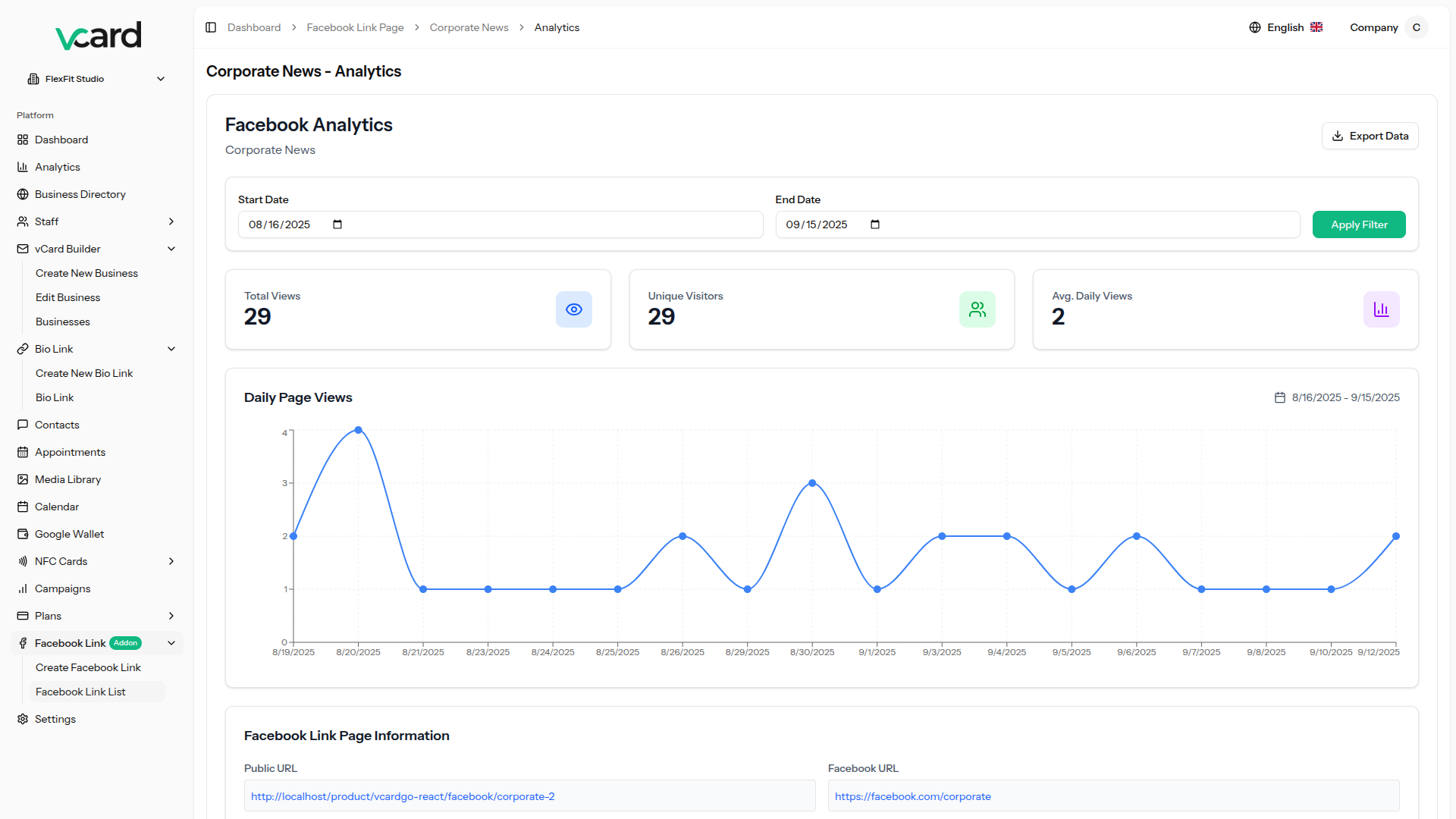Collapse the Bio Link submenu
The width and height of the screenshot is (1456, 819).
[171, 349]
